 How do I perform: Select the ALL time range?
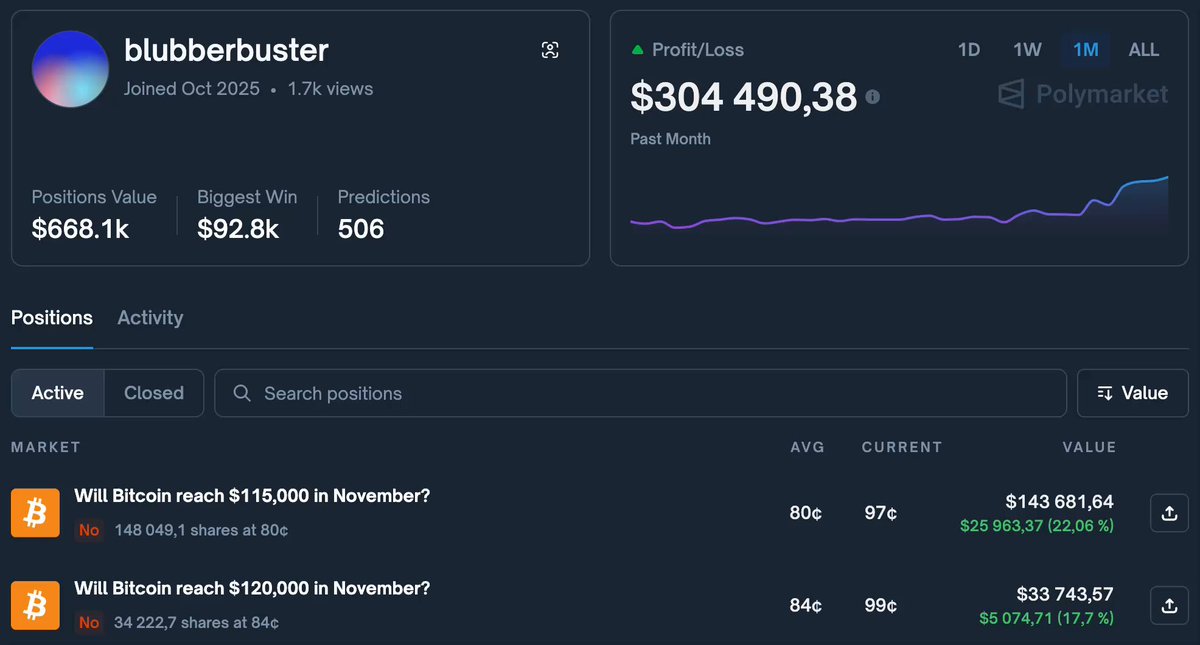1144,49
